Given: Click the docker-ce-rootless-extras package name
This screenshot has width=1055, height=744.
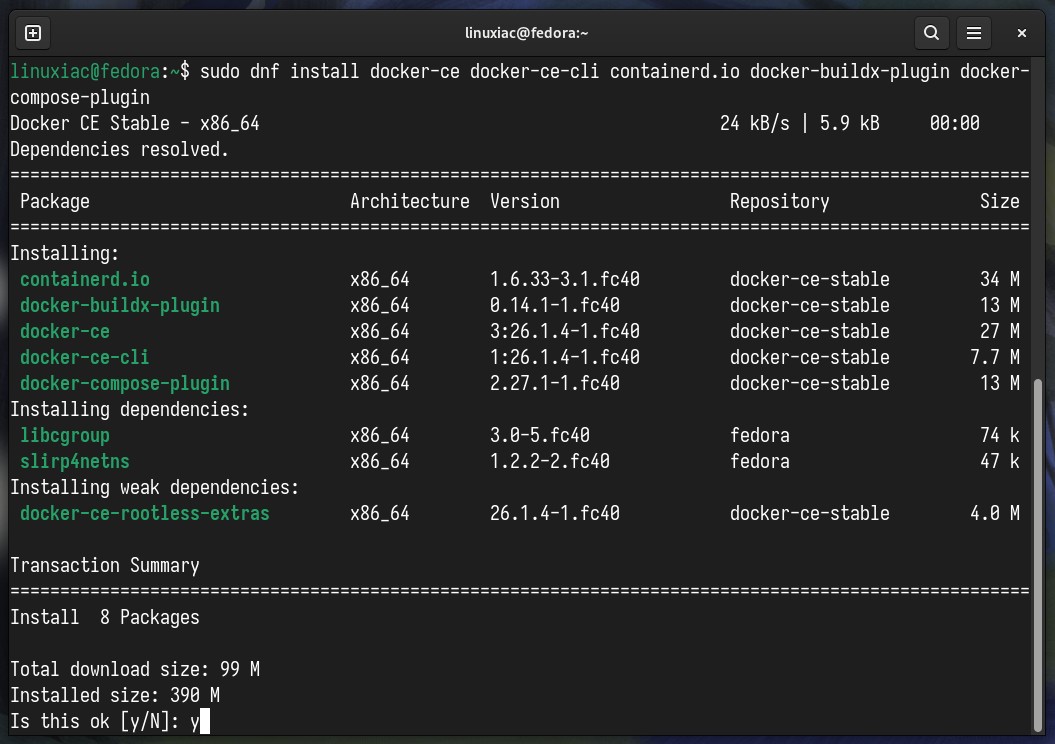Looking at the screenshot, I should click(x=145, y=513).
